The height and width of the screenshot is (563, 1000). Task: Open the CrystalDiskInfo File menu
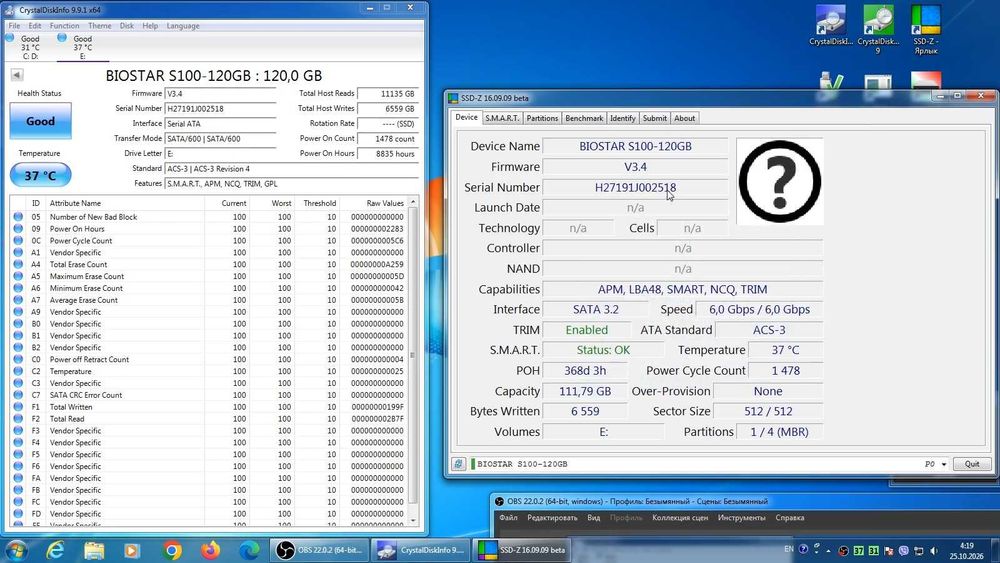tap(14, 26)
